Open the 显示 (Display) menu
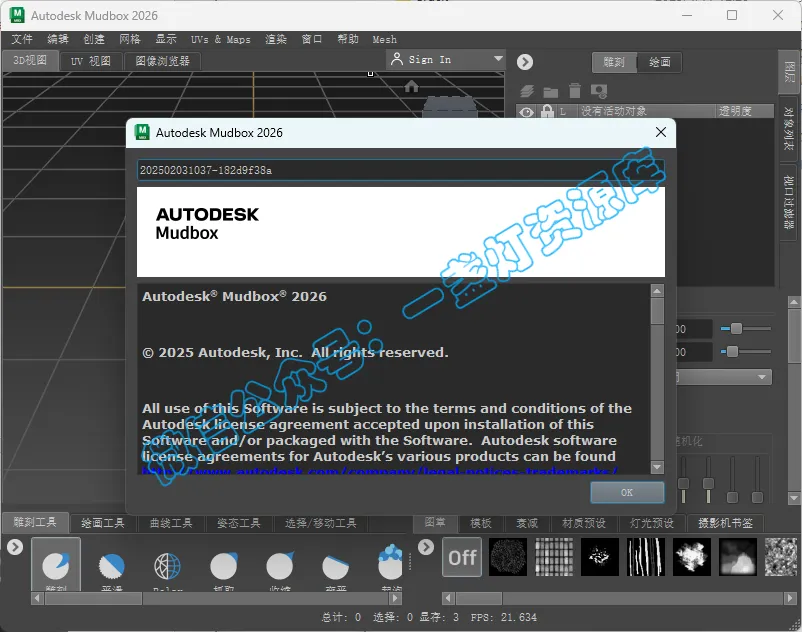The width and height of the screenshot is (802, 632). [x=166, y=39]
